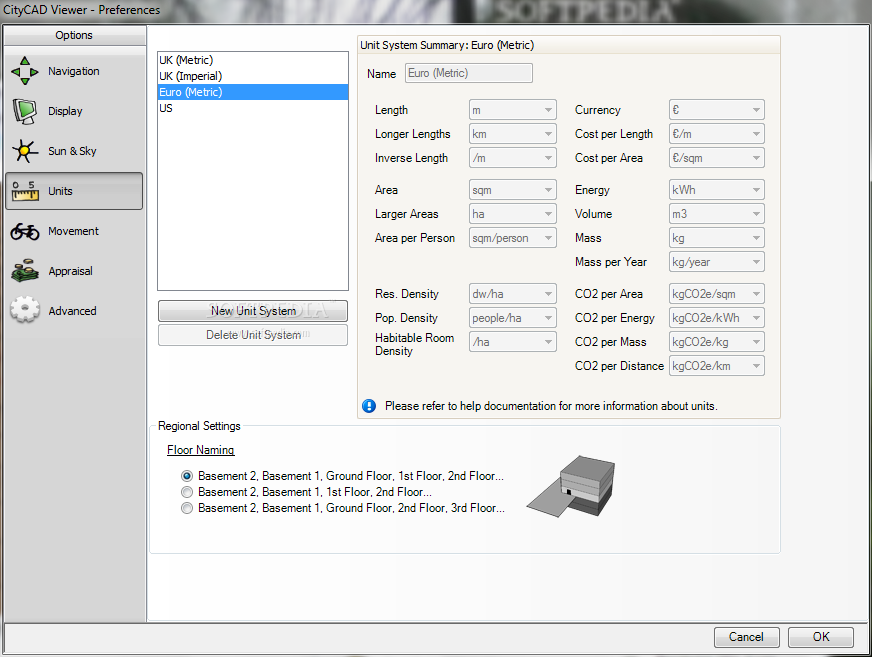Screen dimensions: 872x657
Task: Confirm preferences with the OK button
Action: click(821, 637)
